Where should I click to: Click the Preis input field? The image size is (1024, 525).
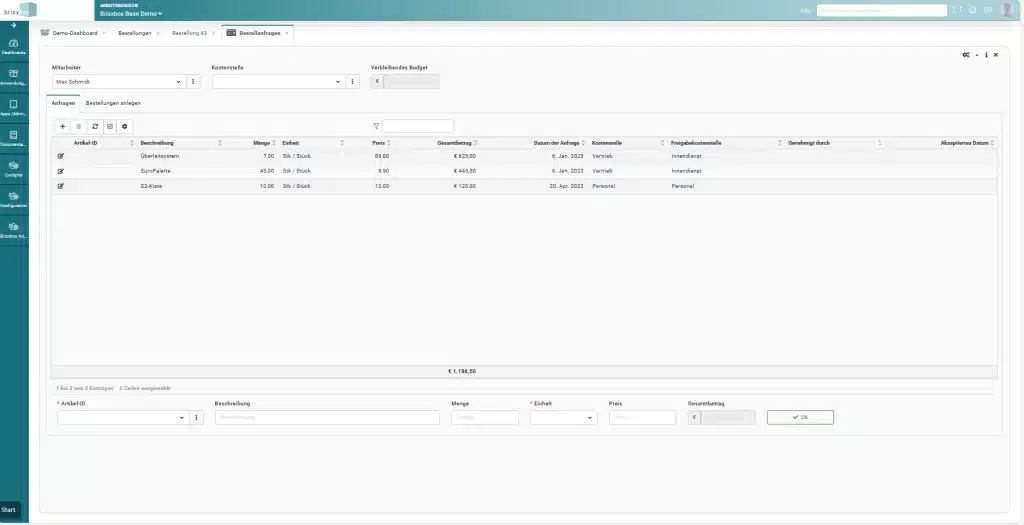(x=643, y=418)
